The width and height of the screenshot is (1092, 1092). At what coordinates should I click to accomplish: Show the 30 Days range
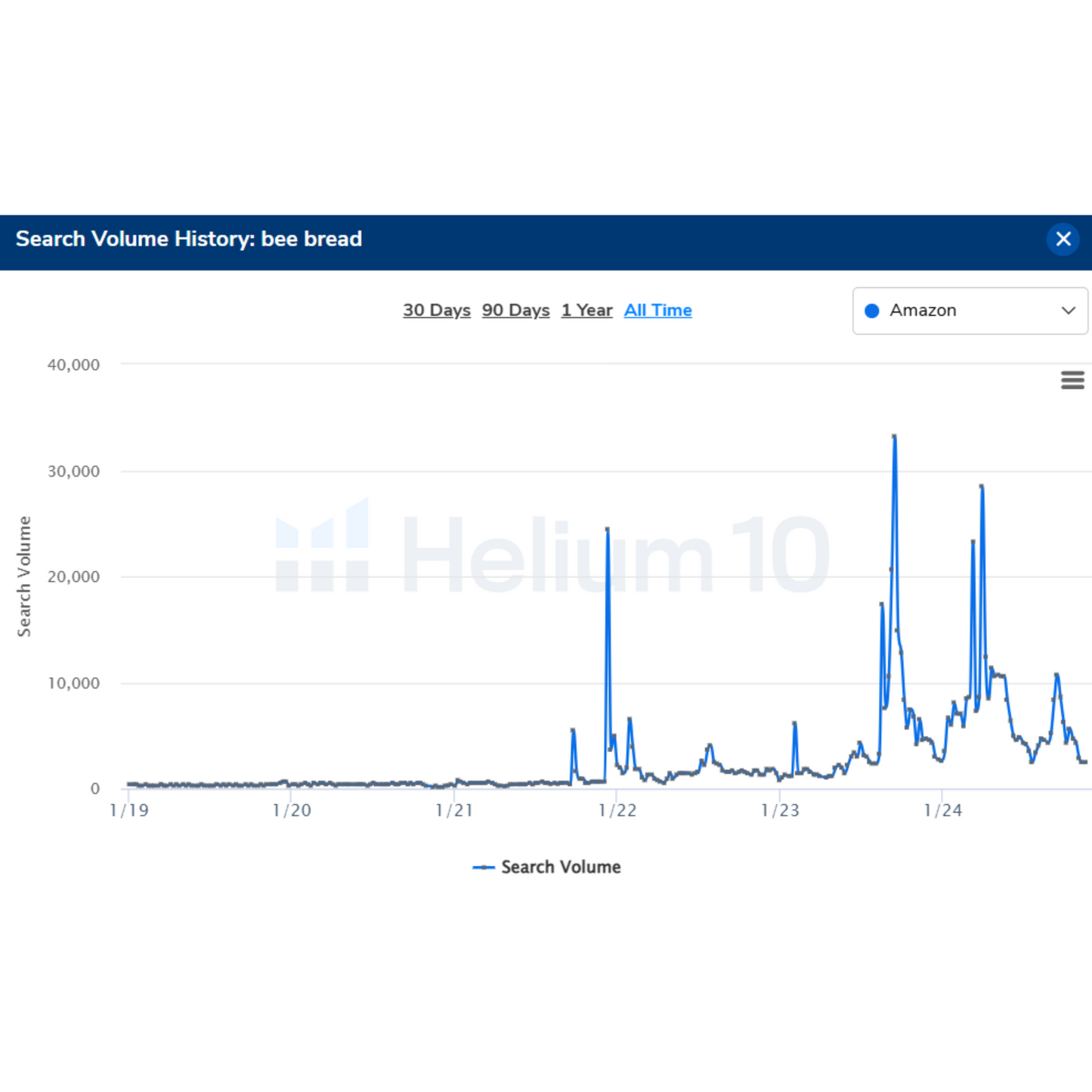click(437, 311)
